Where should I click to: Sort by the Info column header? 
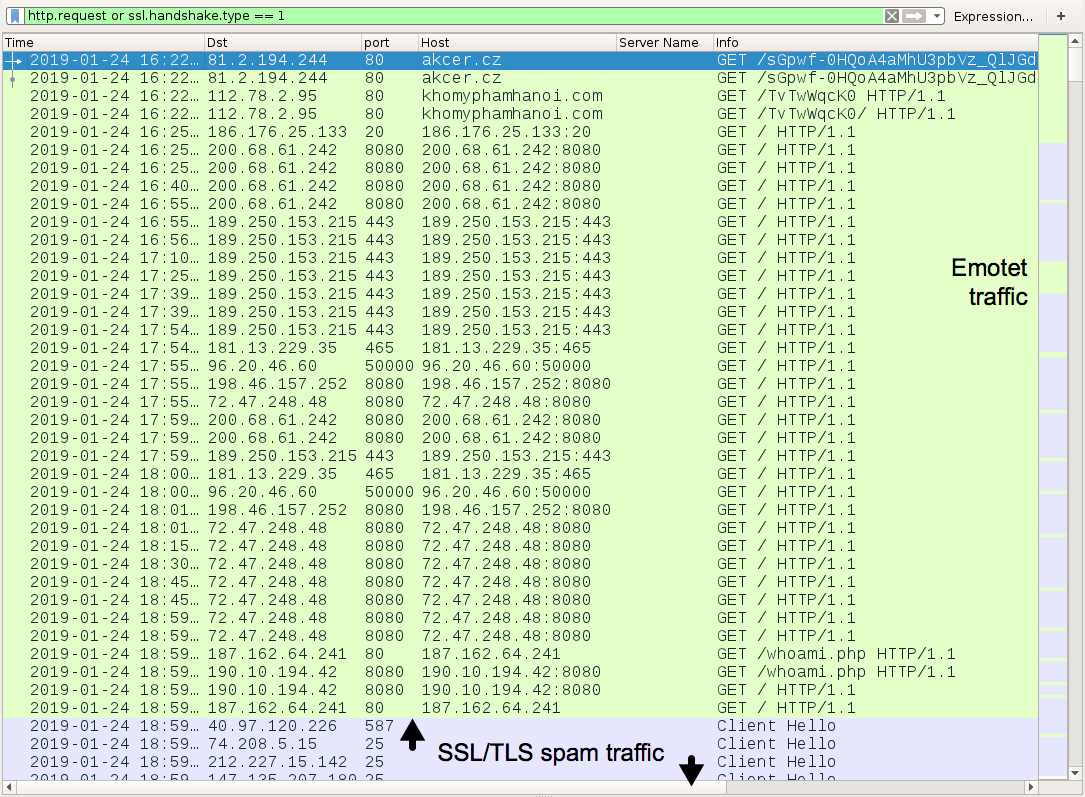coord(875,42)
